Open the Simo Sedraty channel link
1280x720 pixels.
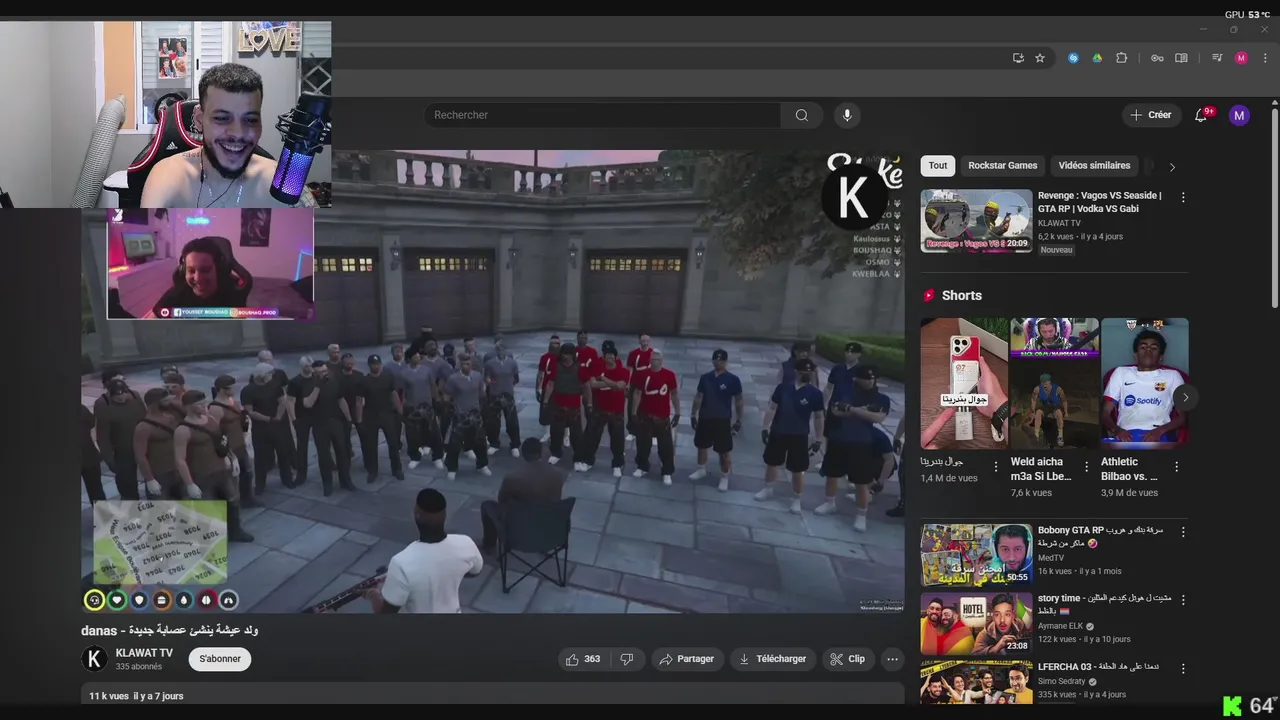(1065, 681)
